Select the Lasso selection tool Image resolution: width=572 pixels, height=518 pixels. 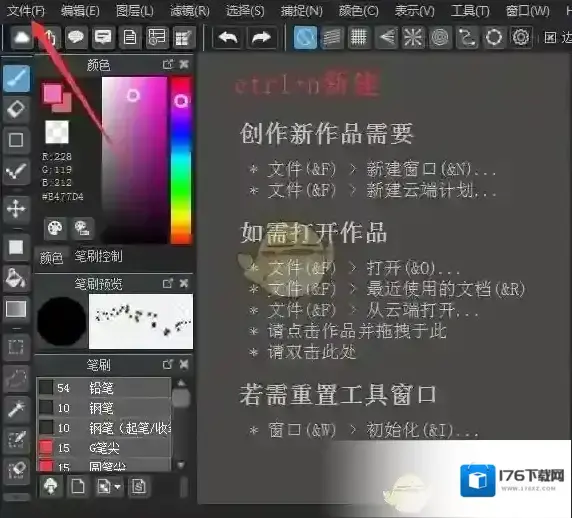16,378
